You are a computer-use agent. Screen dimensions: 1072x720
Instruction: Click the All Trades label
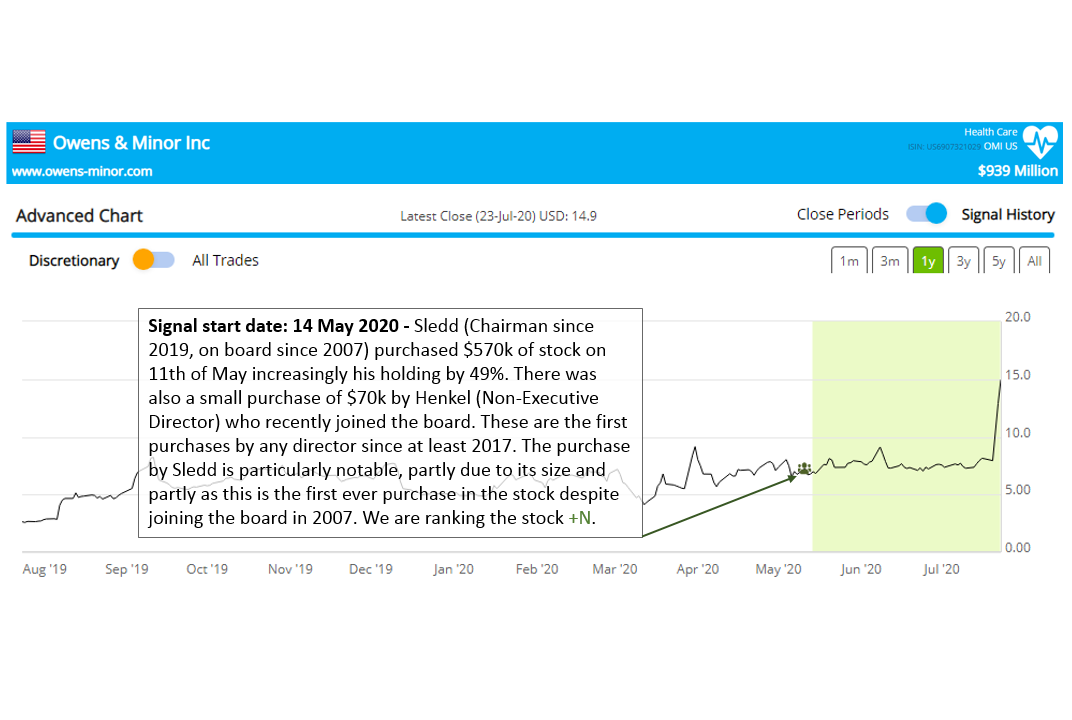pos(225,260)
